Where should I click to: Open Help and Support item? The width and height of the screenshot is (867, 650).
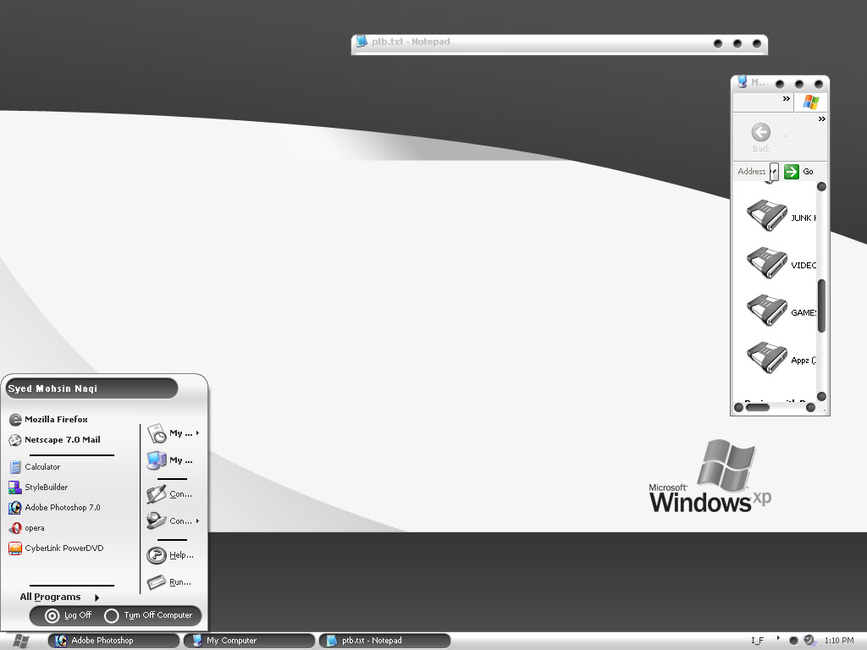coord(170,555)
